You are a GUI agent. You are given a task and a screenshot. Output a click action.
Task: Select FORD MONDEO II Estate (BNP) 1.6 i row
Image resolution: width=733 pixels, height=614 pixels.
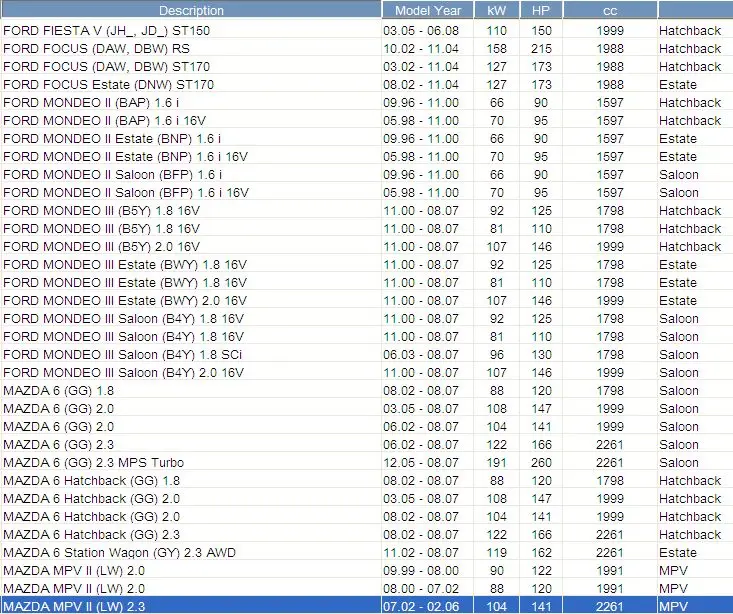tap(366, 139)
